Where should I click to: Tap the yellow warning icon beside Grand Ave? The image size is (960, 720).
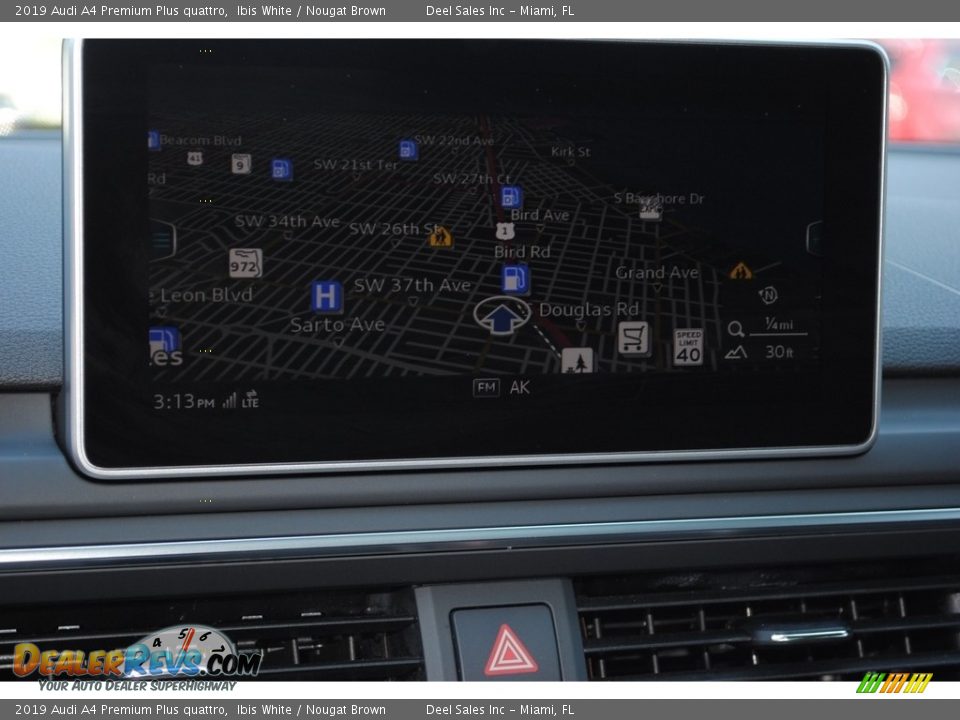(x=740, y=271)
